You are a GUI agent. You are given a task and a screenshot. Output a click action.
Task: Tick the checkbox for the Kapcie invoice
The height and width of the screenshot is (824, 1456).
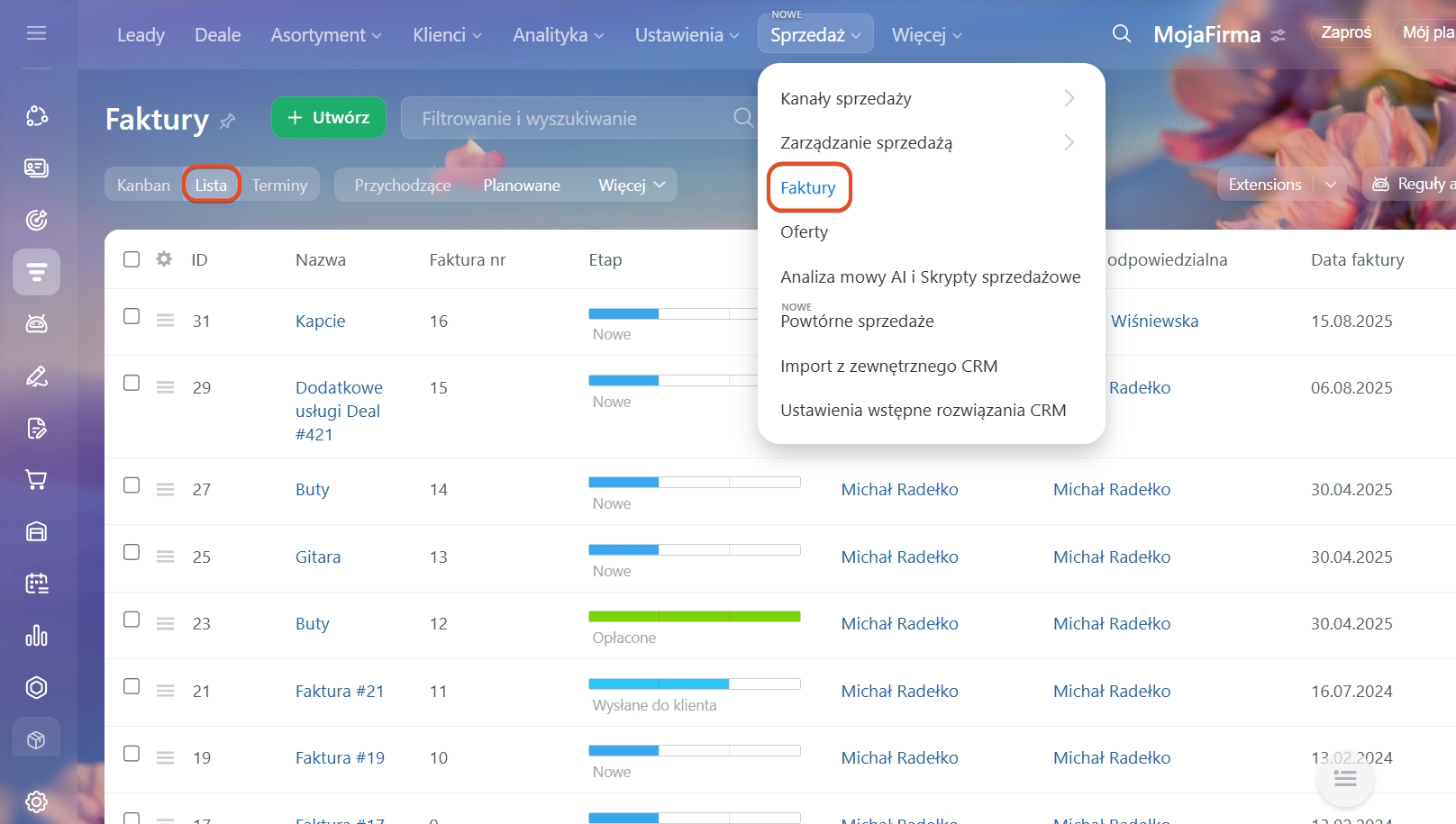[x=132, y=316]
